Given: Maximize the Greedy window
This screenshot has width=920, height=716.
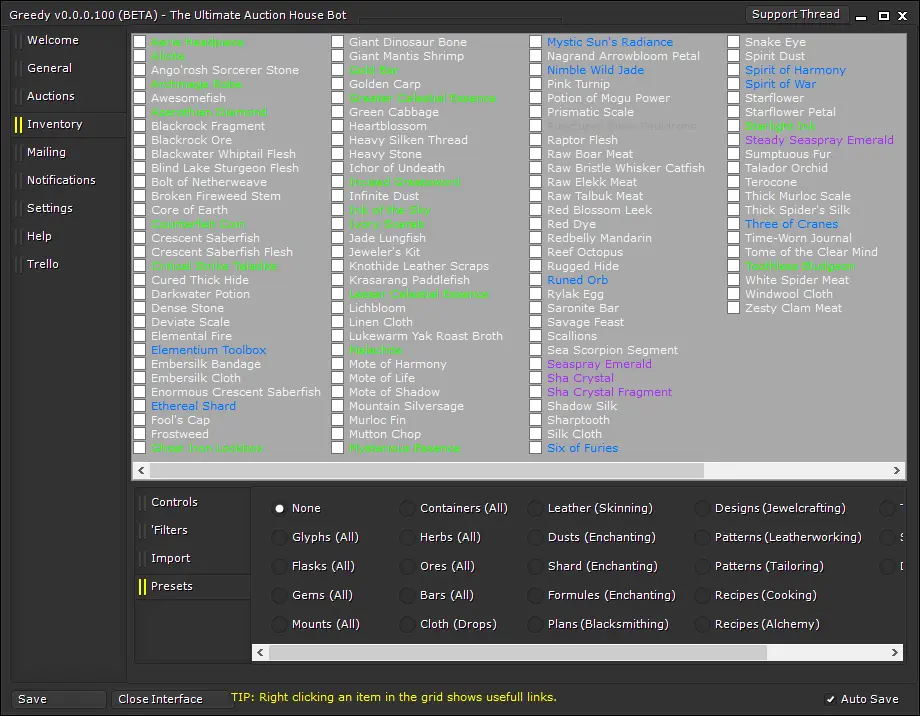Looking at the screenshot, I should [x=883, y=16].
